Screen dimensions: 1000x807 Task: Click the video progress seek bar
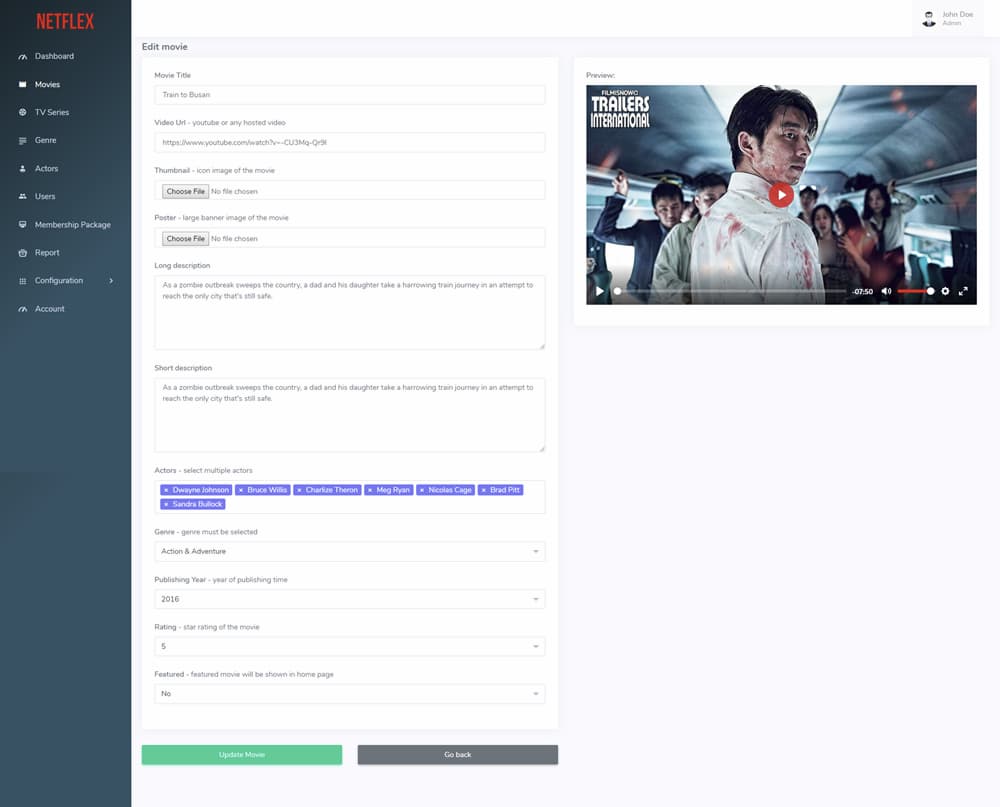pos(730,291)
